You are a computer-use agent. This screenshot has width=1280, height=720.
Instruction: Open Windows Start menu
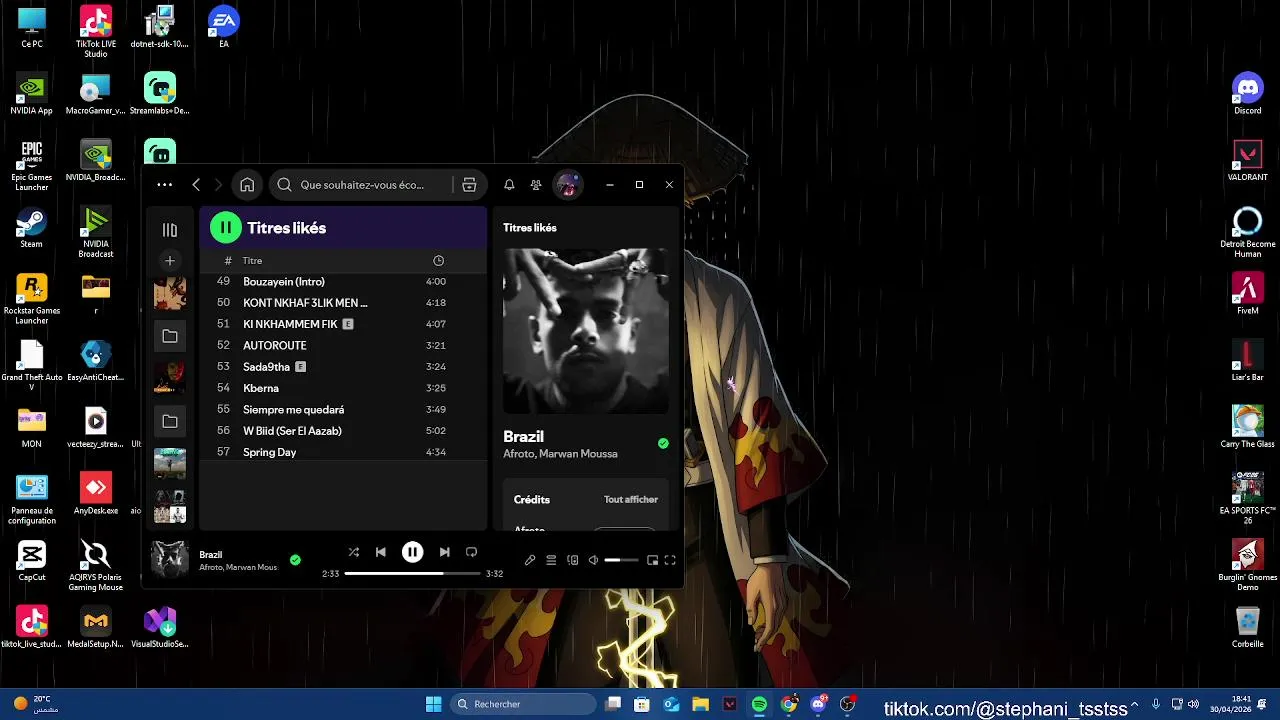tap(433, 705)
